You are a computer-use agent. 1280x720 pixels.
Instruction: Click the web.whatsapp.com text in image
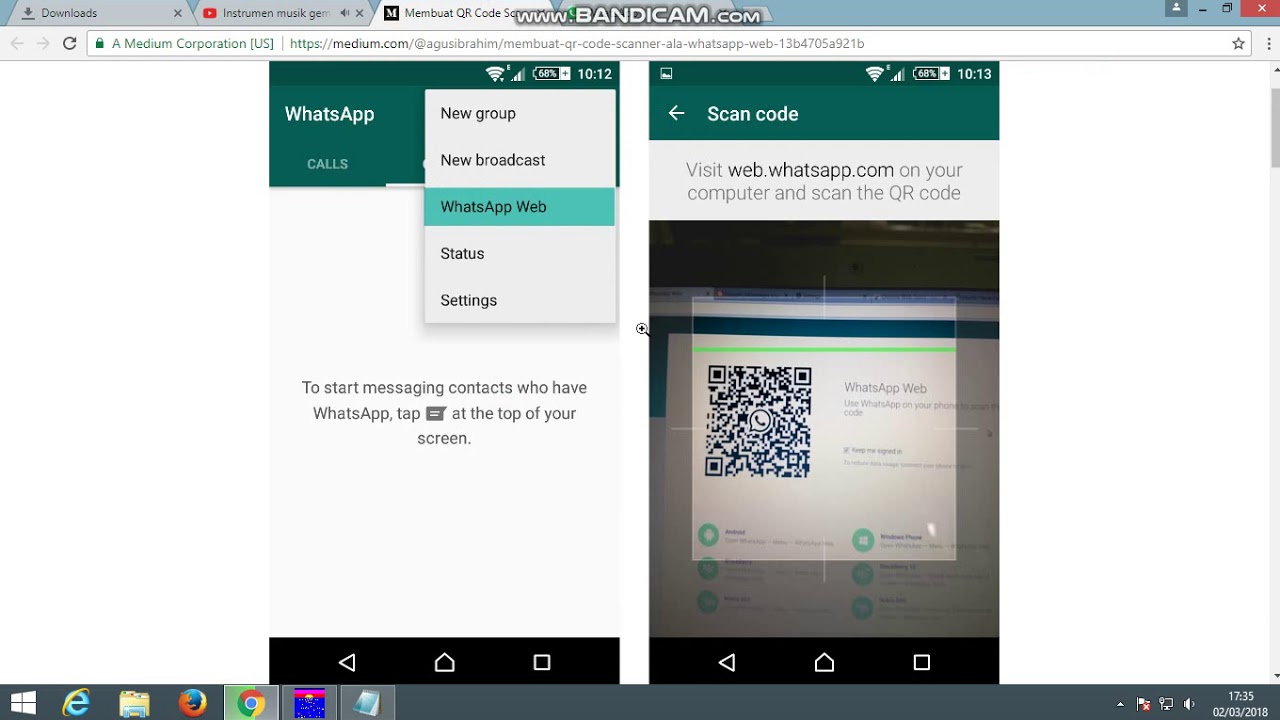click(810, 170)
